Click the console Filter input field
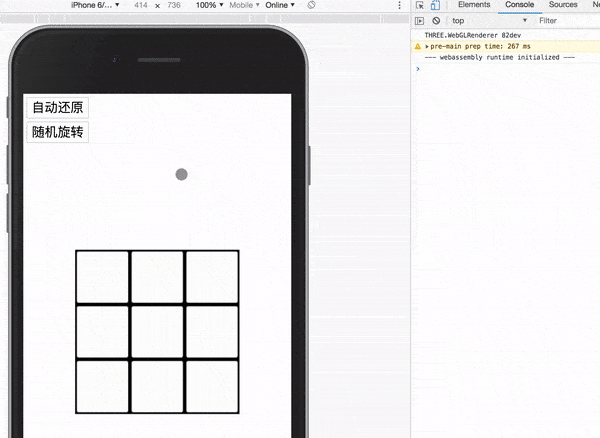600x438 pixels. [568, 21]
